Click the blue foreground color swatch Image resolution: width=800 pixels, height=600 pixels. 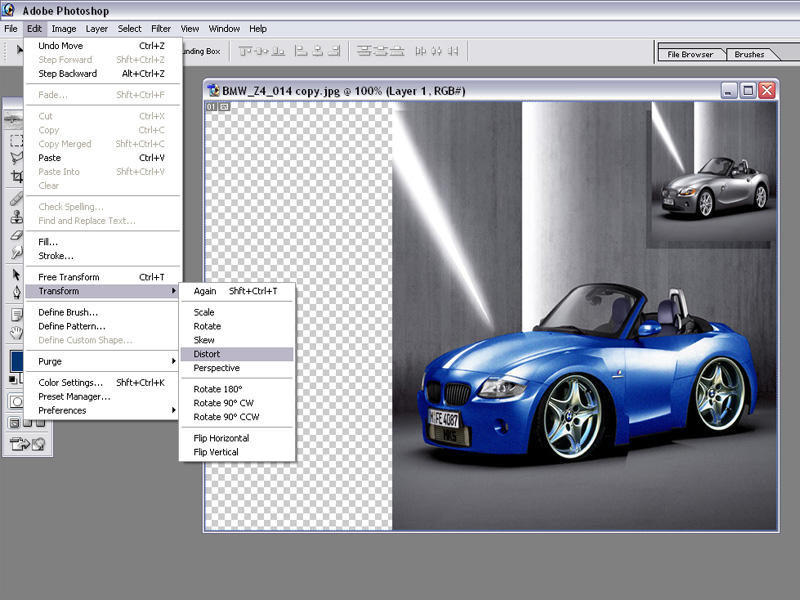coord(17,361)
